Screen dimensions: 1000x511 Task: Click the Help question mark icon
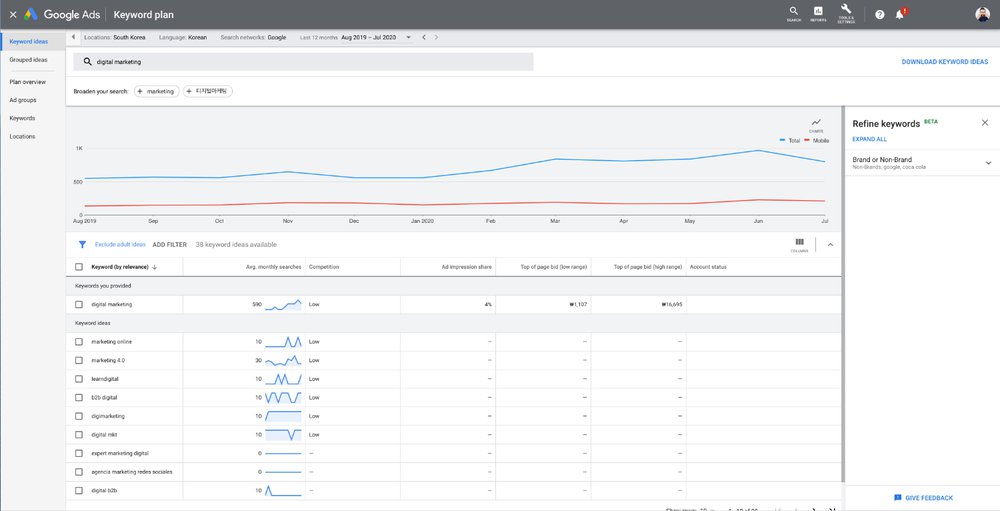click(880, 15)
